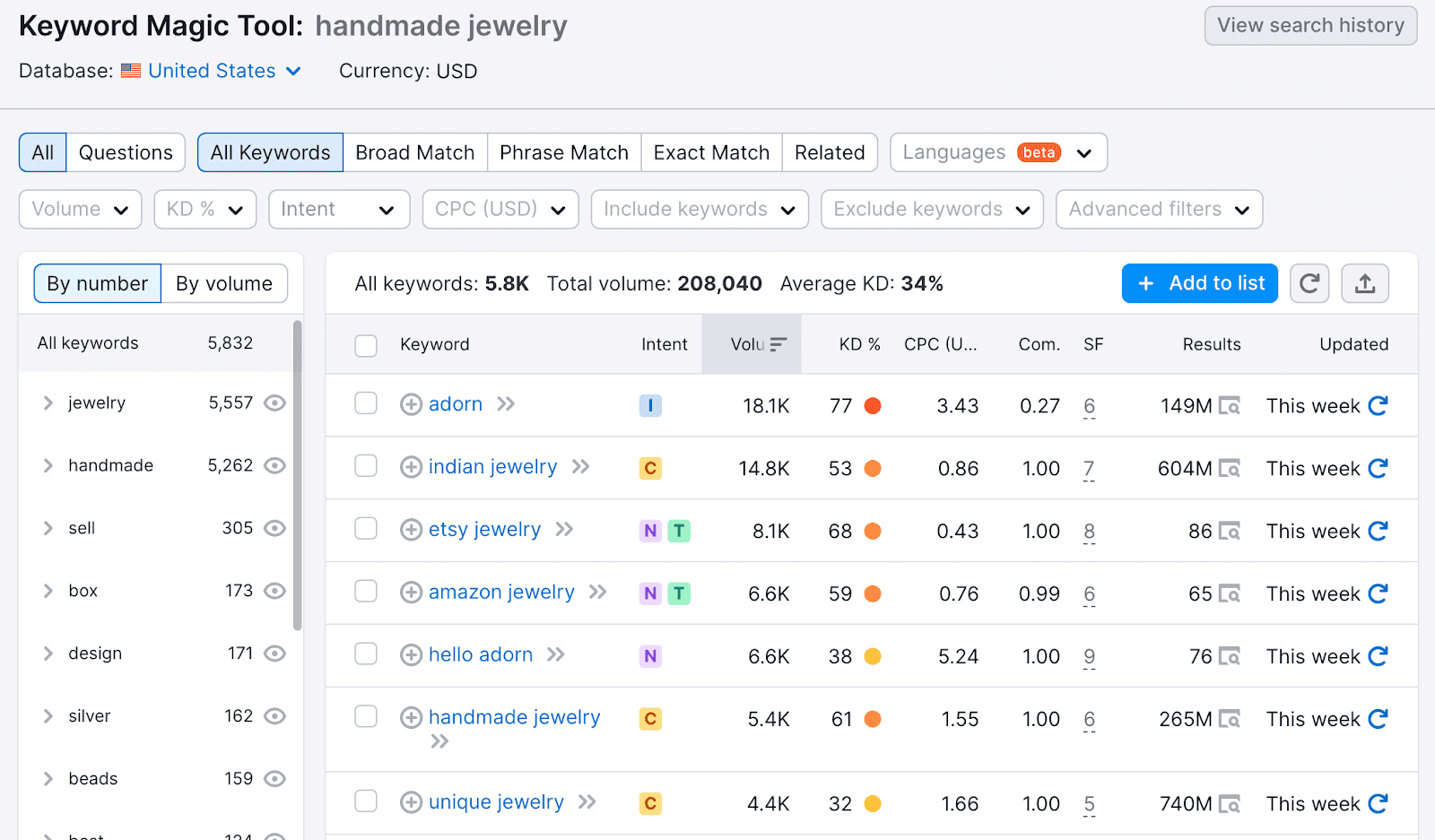The width and height of the screenshot is (1435, 840).
Task: Expand the "handmade" keyword group
Action: [x=48, y=465]
